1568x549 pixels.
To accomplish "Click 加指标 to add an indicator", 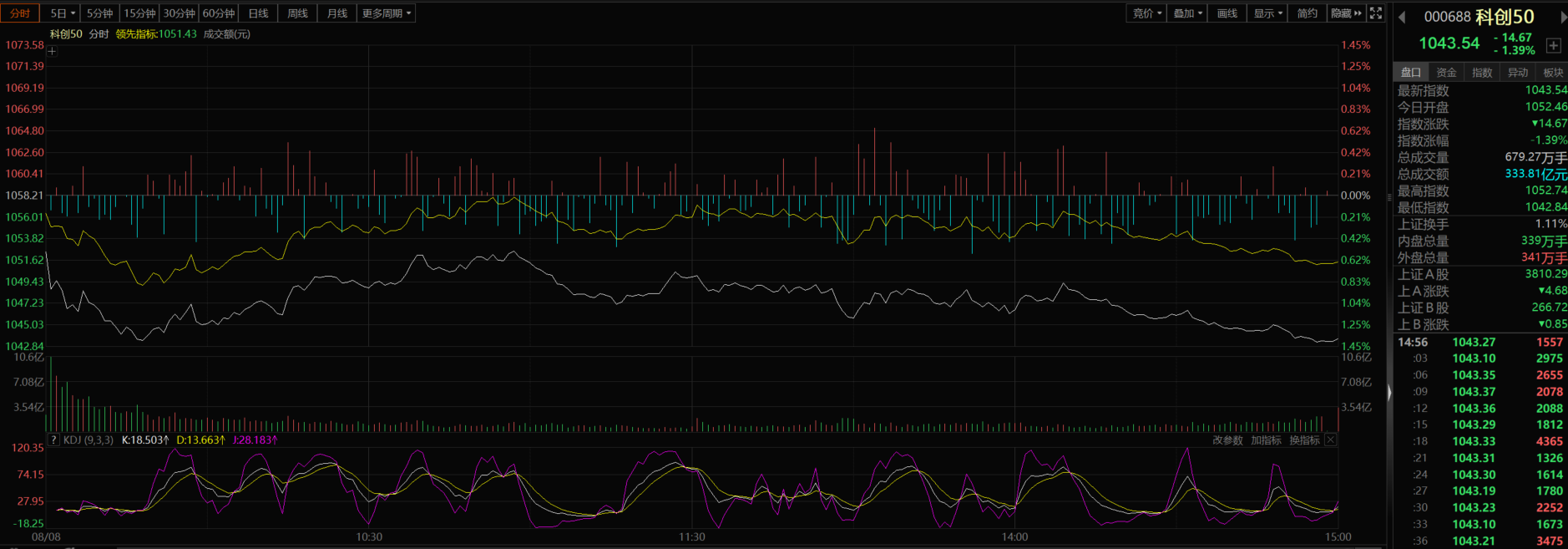I will pyautogui.click(x=1266, y=440).
